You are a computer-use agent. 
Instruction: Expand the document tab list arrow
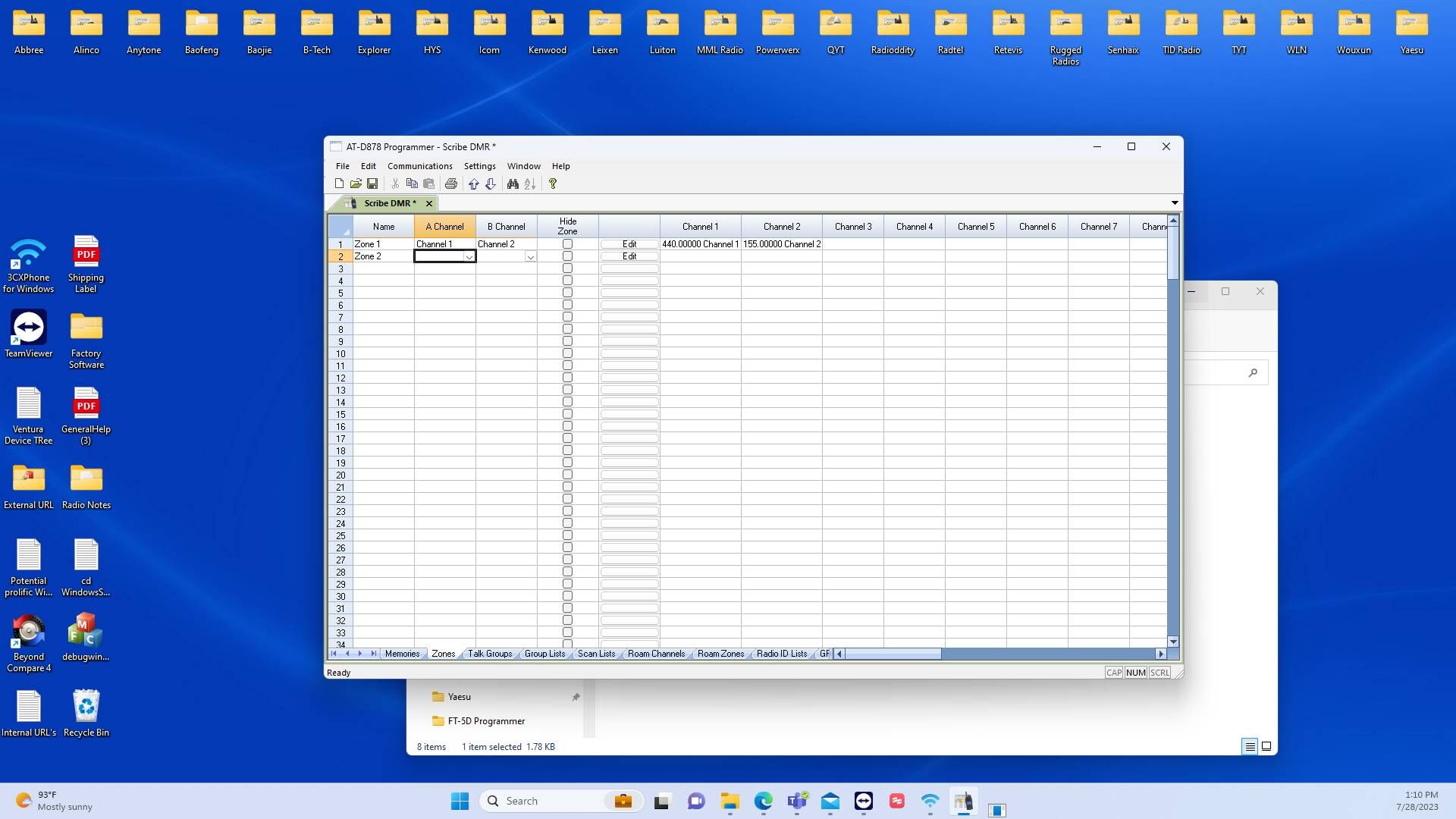tap(1175, 203)
